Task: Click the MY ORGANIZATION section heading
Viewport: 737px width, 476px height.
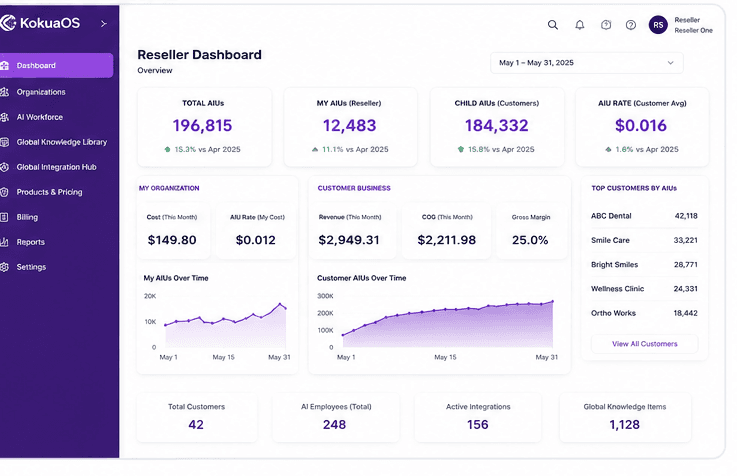Action: (169, 188)
